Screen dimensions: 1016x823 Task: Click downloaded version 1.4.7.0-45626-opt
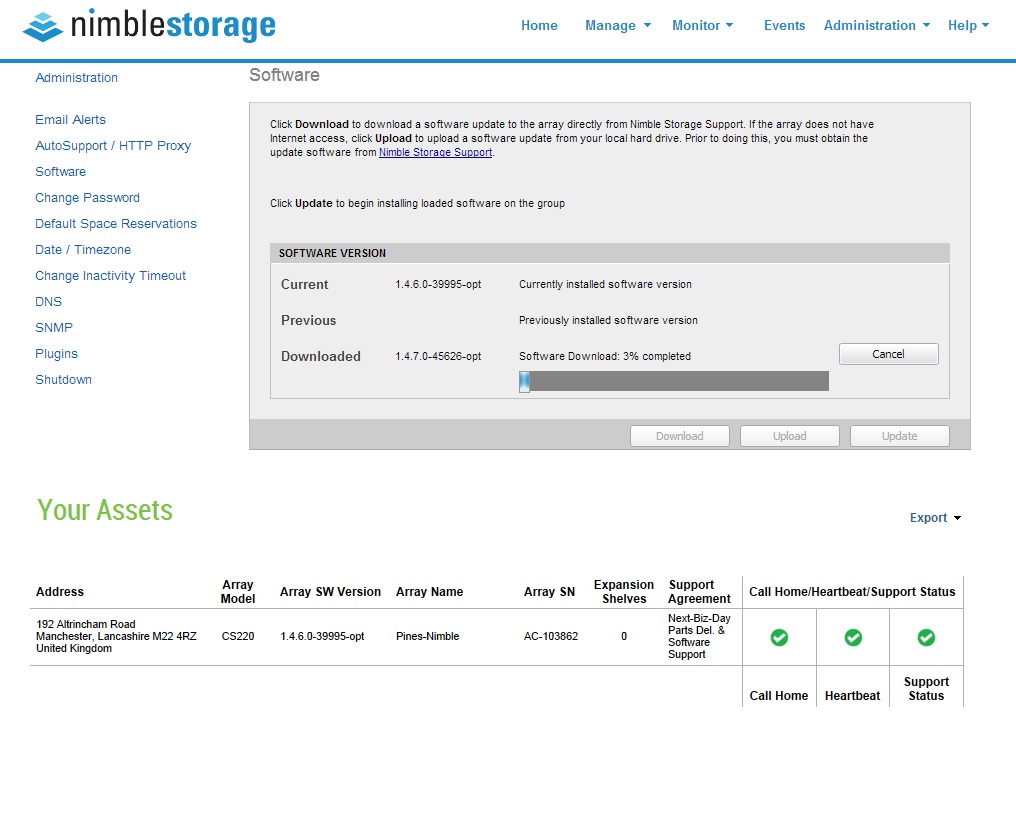point(438,356)
